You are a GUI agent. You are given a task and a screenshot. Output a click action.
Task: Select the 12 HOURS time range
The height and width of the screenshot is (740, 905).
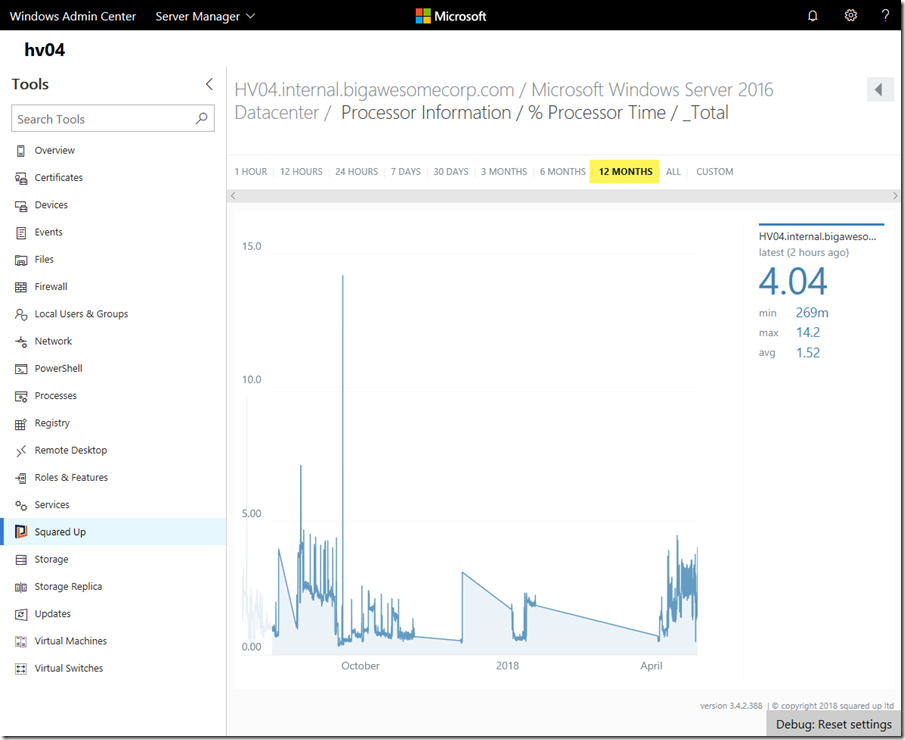301,171
